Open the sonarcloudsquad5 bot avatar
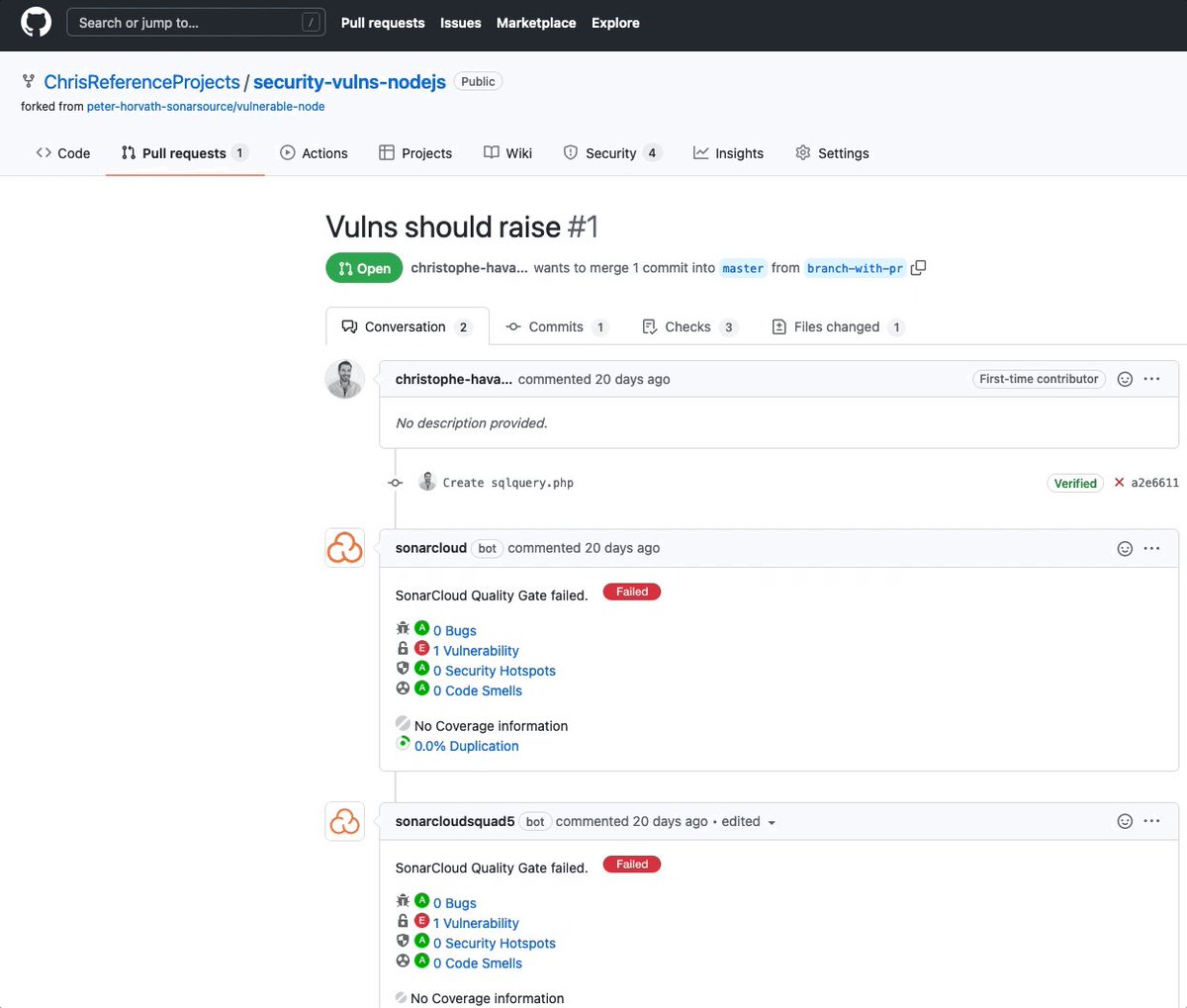 click(x=345, y=821)
